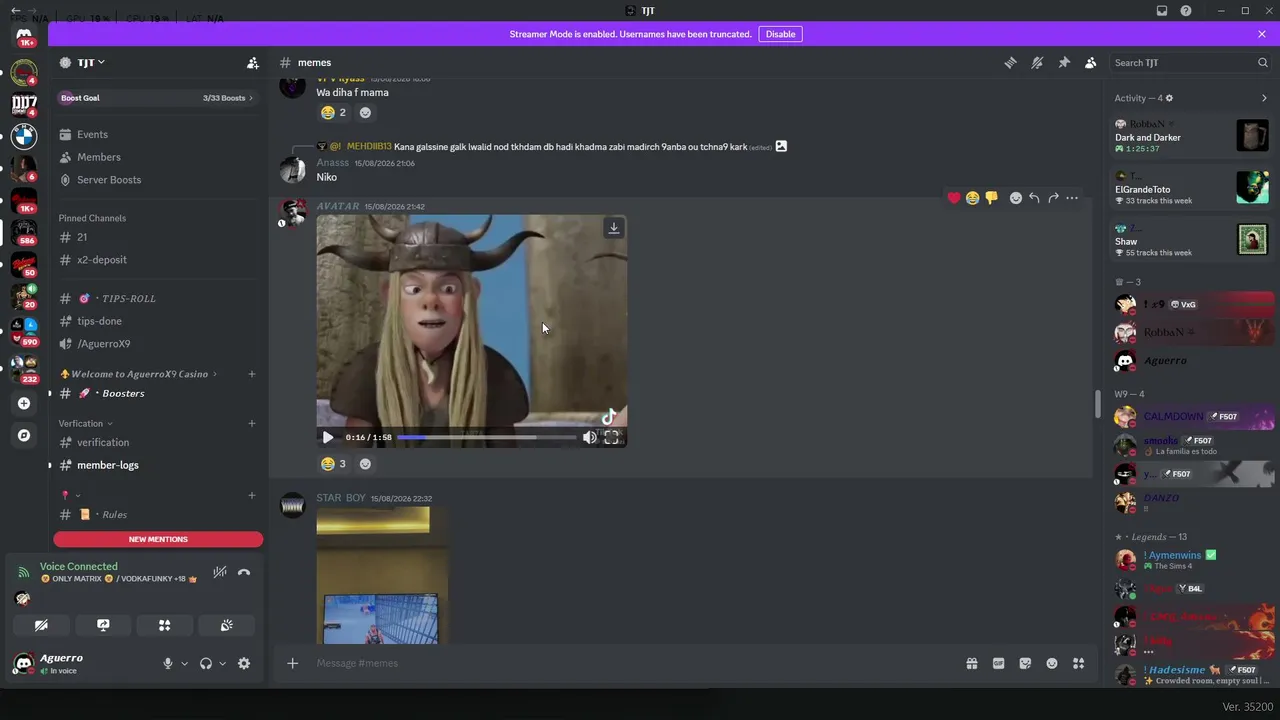Toggle camera on in voice panel
1280x720 pixels.
pos(41,625)
